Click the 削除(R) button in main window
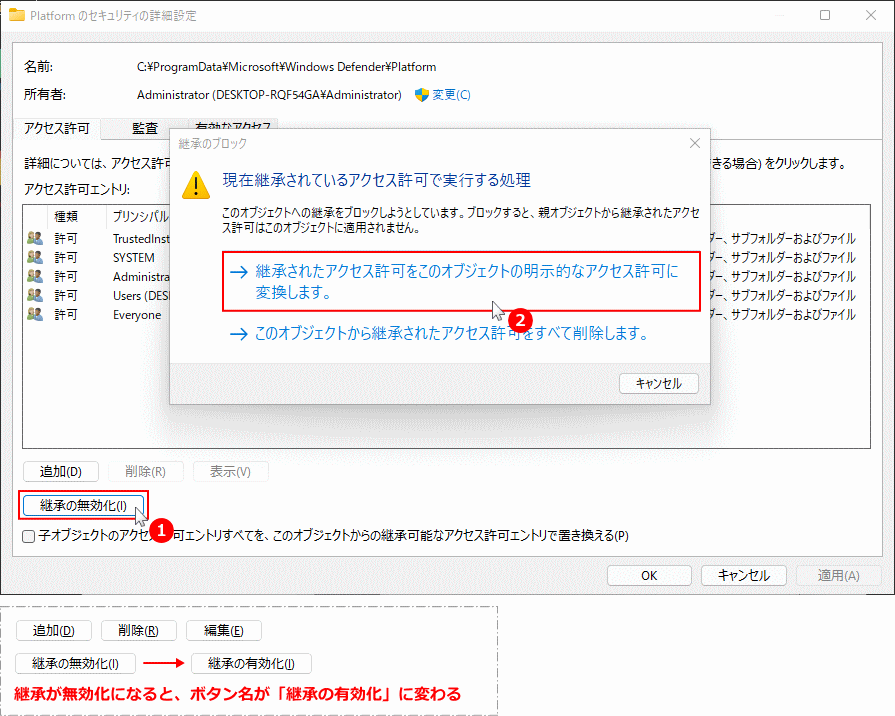 tap(146, 472)
